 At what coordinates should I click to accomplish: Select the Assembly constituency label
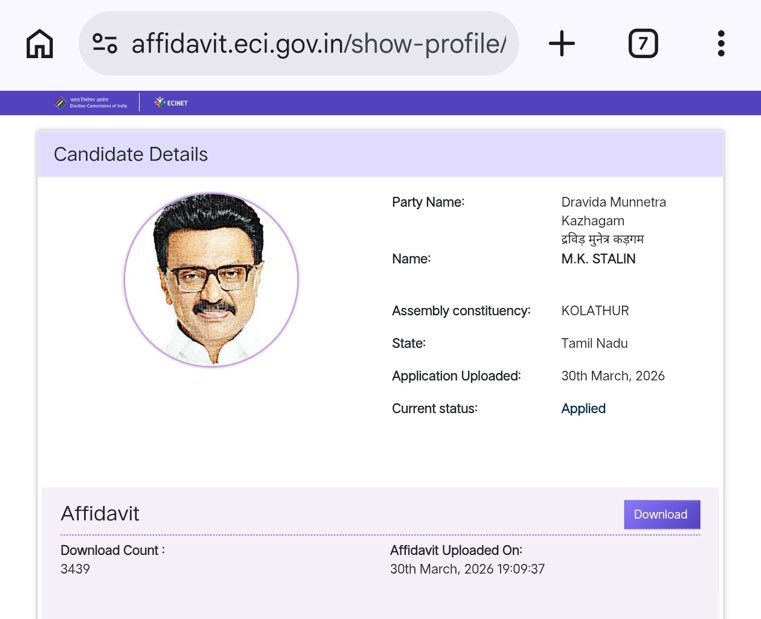(x=461, y=311)
